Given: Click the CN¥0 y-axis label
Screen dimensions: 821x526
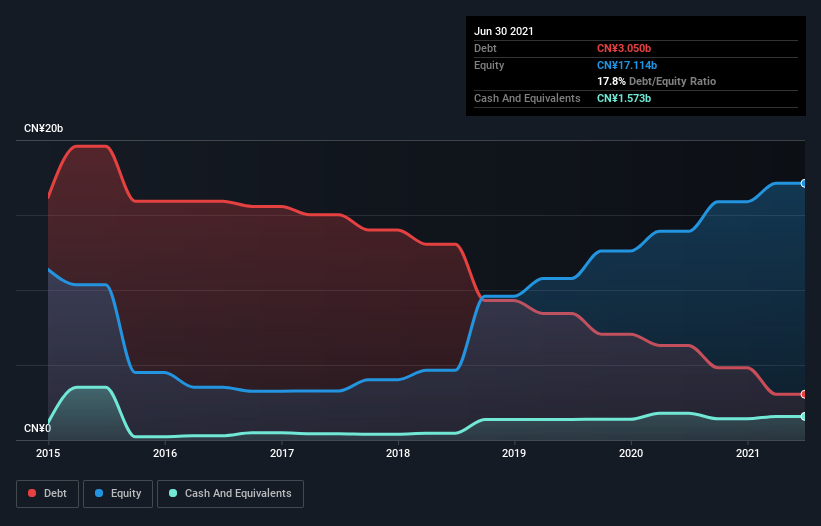Looking at the screenshot, I should click(38, 428).
